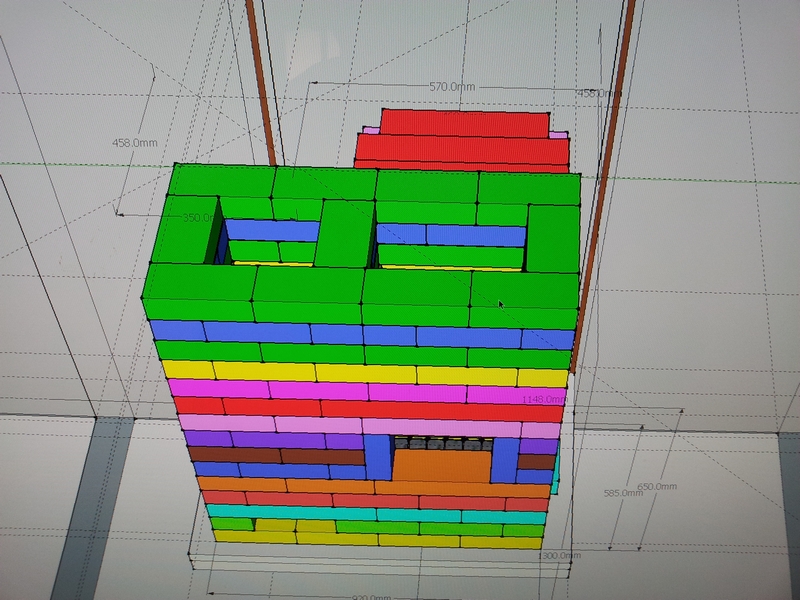Viewport: 800px width, 600px height.
Task: Select the 458.0mm label left of model
Action: (135, 143)
